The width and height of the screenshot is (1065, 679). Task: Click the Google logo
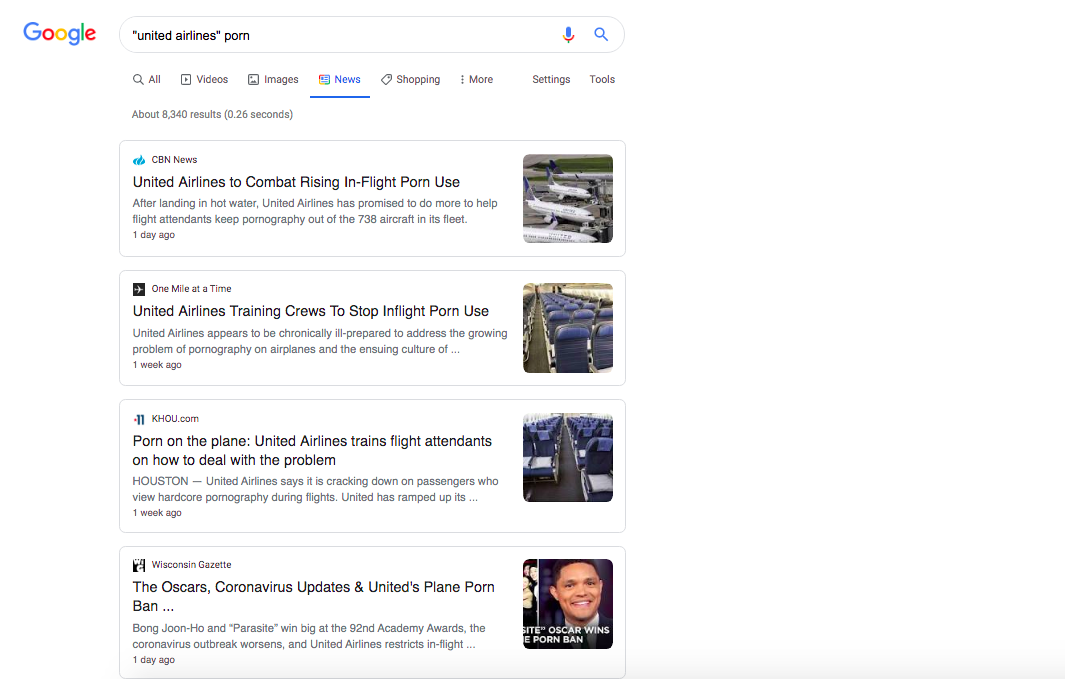point(60,33)
